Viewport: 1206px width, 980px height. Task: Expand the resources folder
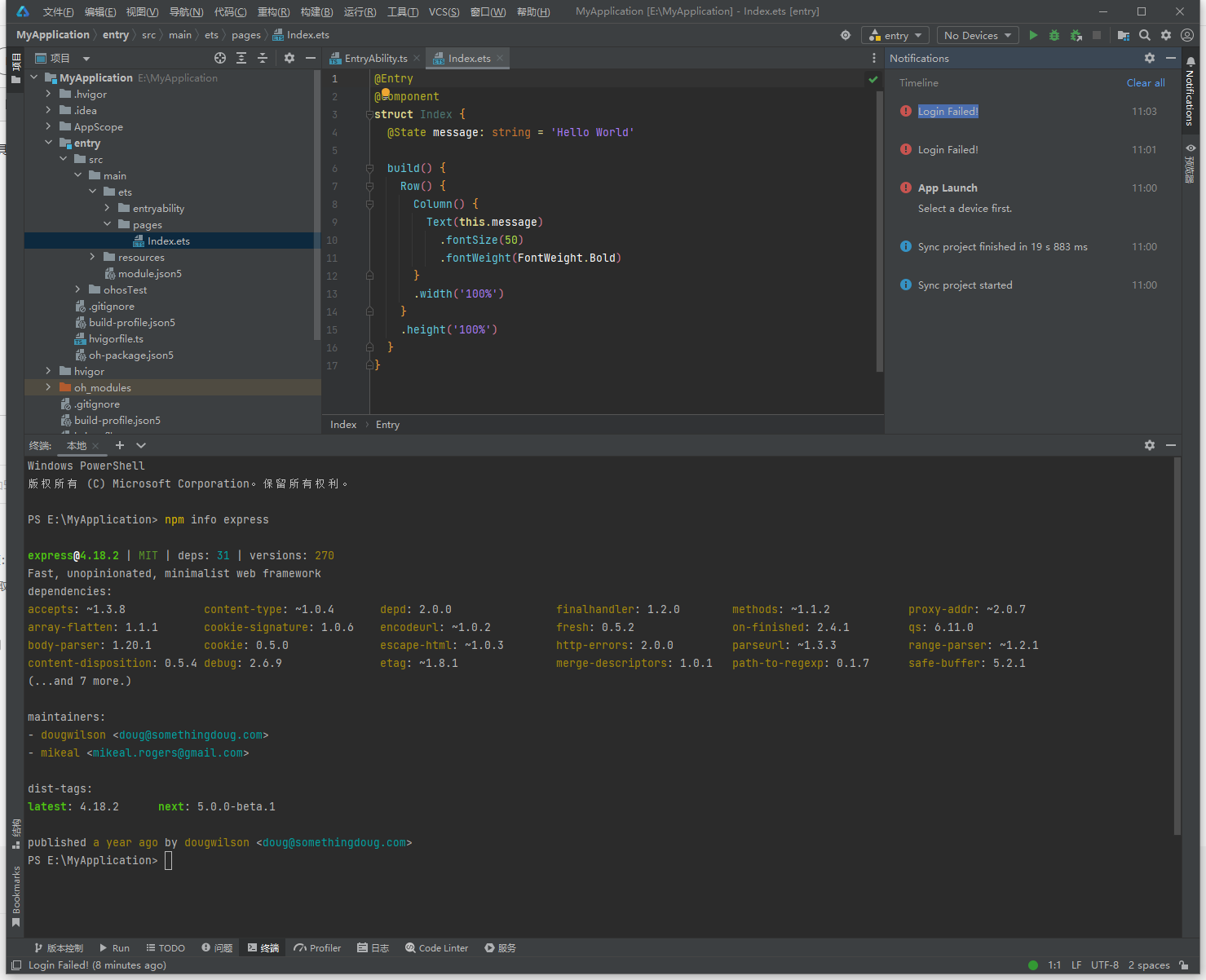[93, 257]
